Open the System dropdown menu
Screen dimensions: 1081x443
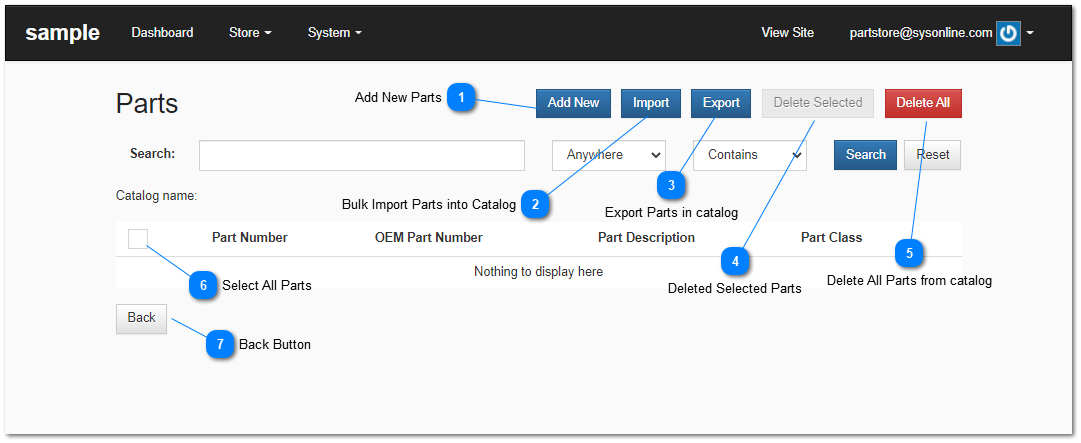(334, 32)
